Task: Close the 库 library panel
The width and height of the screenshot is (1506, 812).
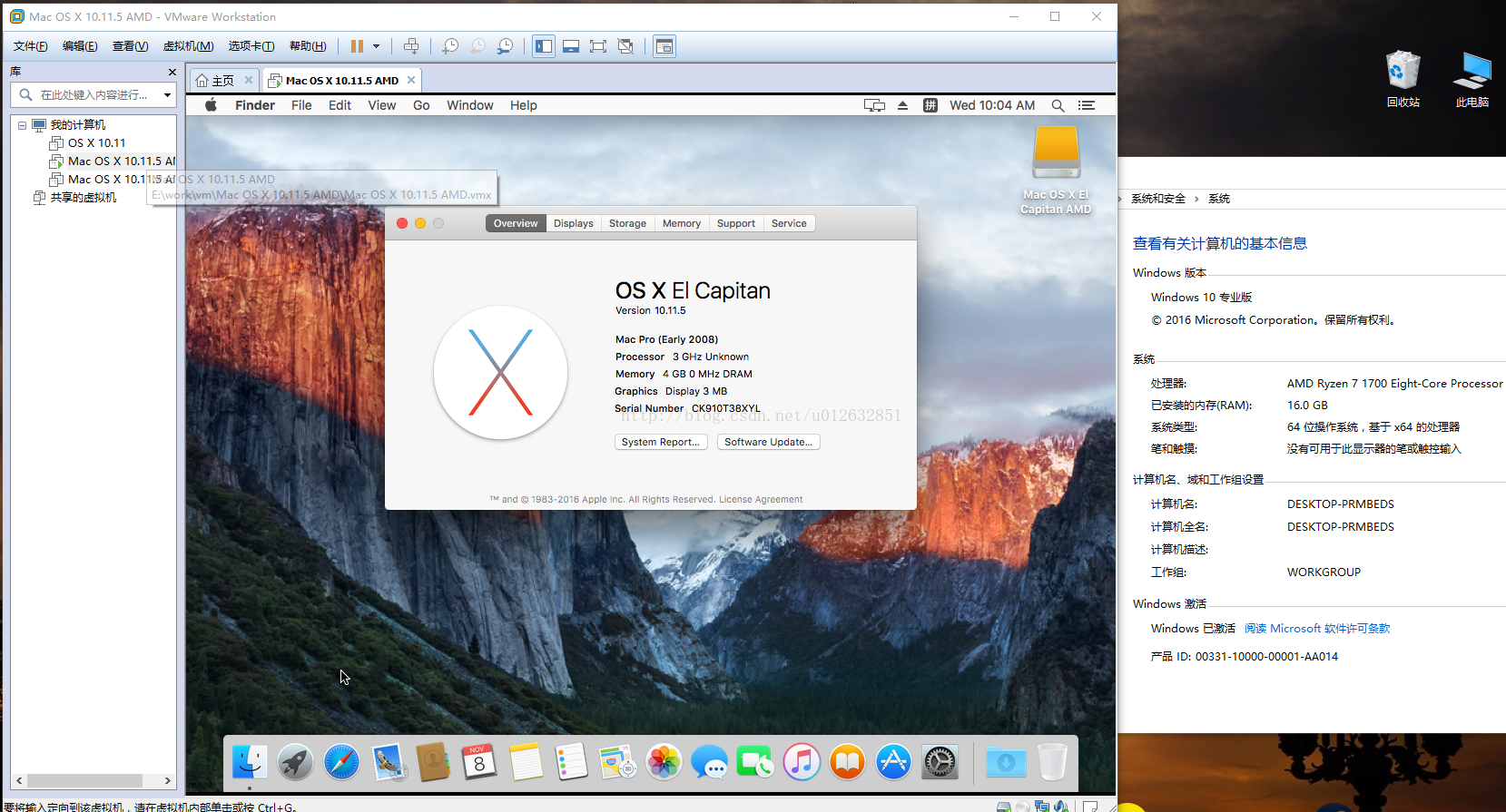Action: pos(172,72)
